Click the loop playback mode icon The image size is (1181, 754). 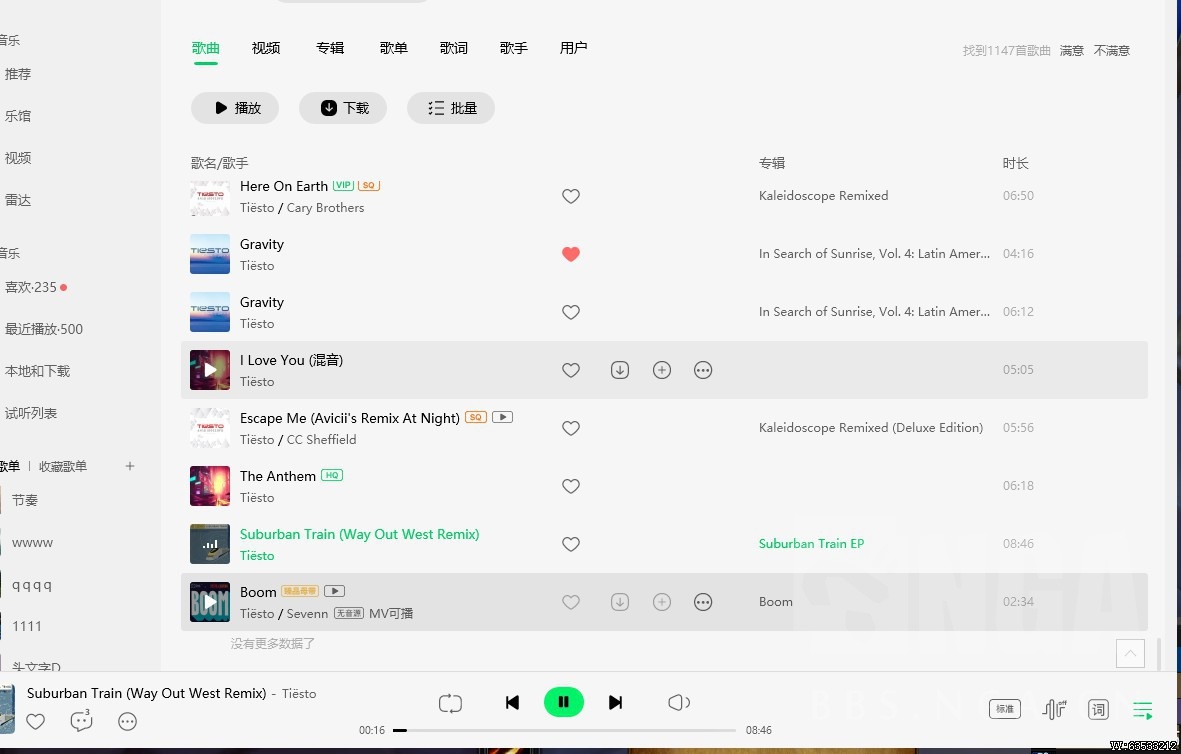[450, 703]
